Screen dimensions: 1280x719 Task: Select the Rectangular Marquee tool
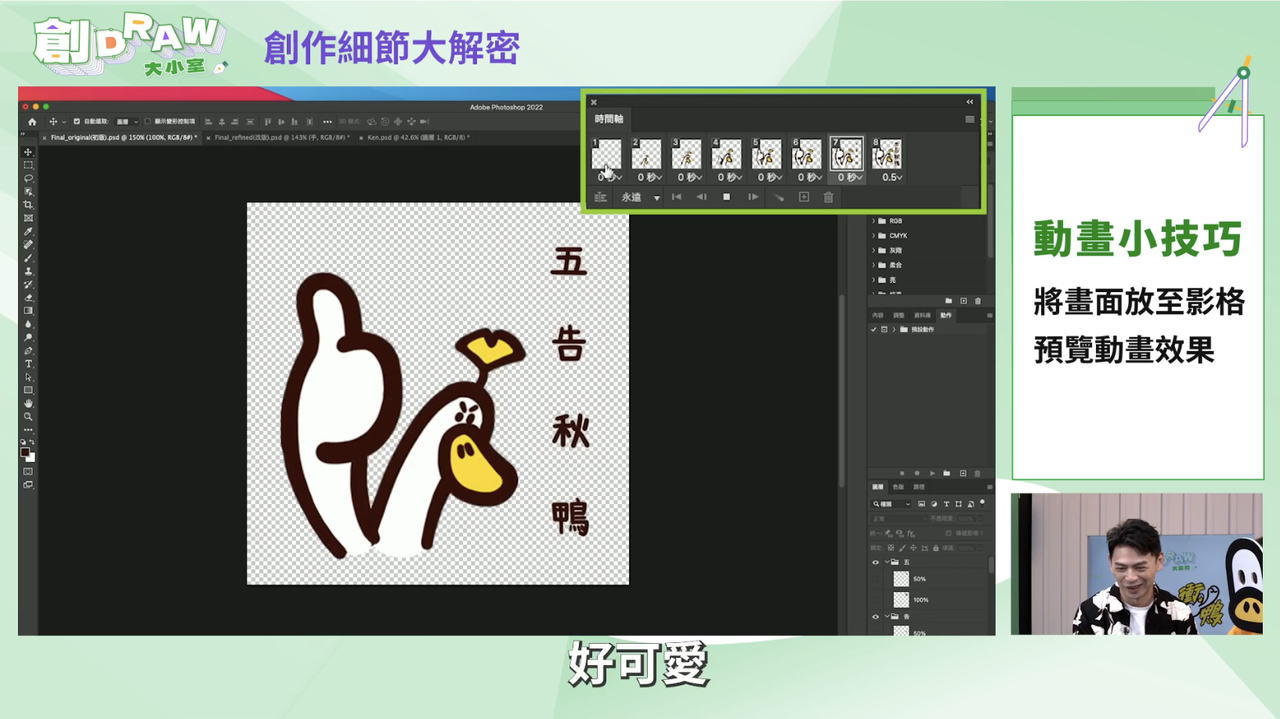pyautogui.click(x=28, y=165)
